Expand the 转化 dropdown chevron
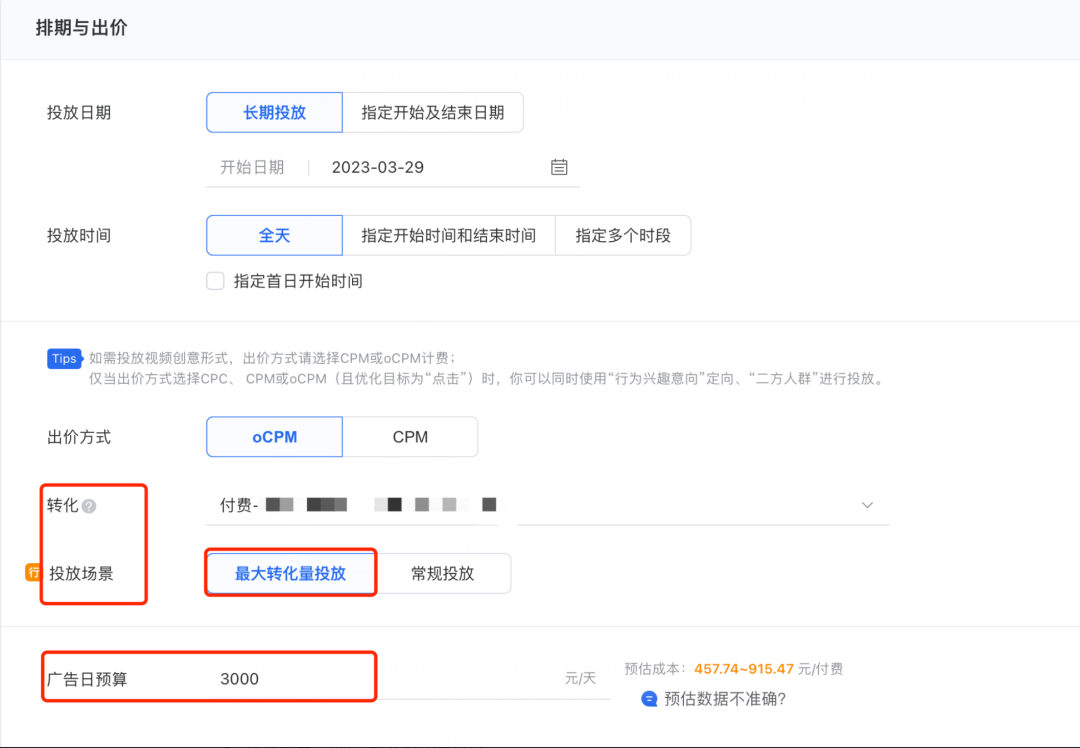Image resolution: width=1080 pixels, height=748 pixels. coord(867,505)
